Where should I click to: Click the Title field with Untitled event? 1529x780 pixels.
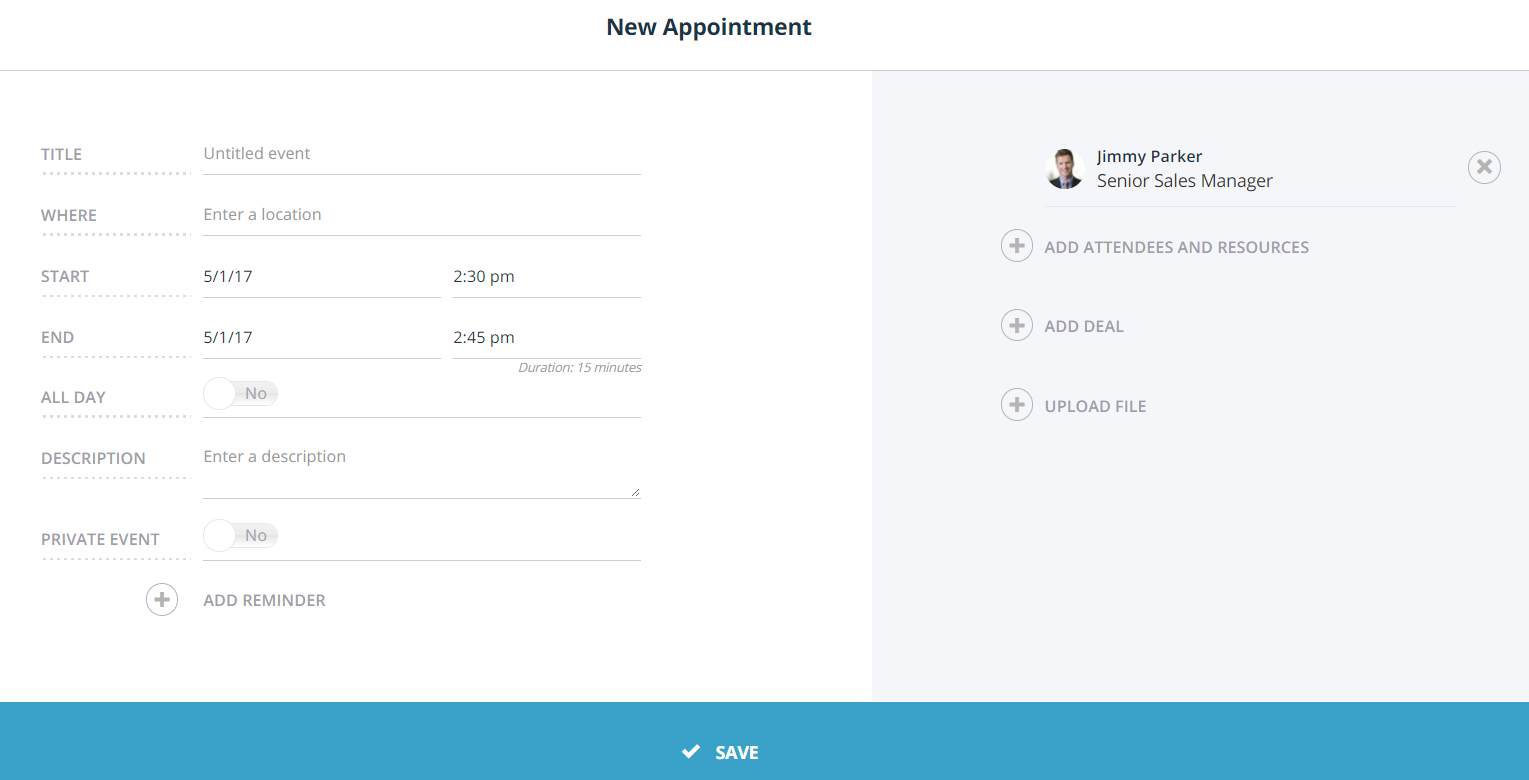pyautogui.click(x=421, y=154)
